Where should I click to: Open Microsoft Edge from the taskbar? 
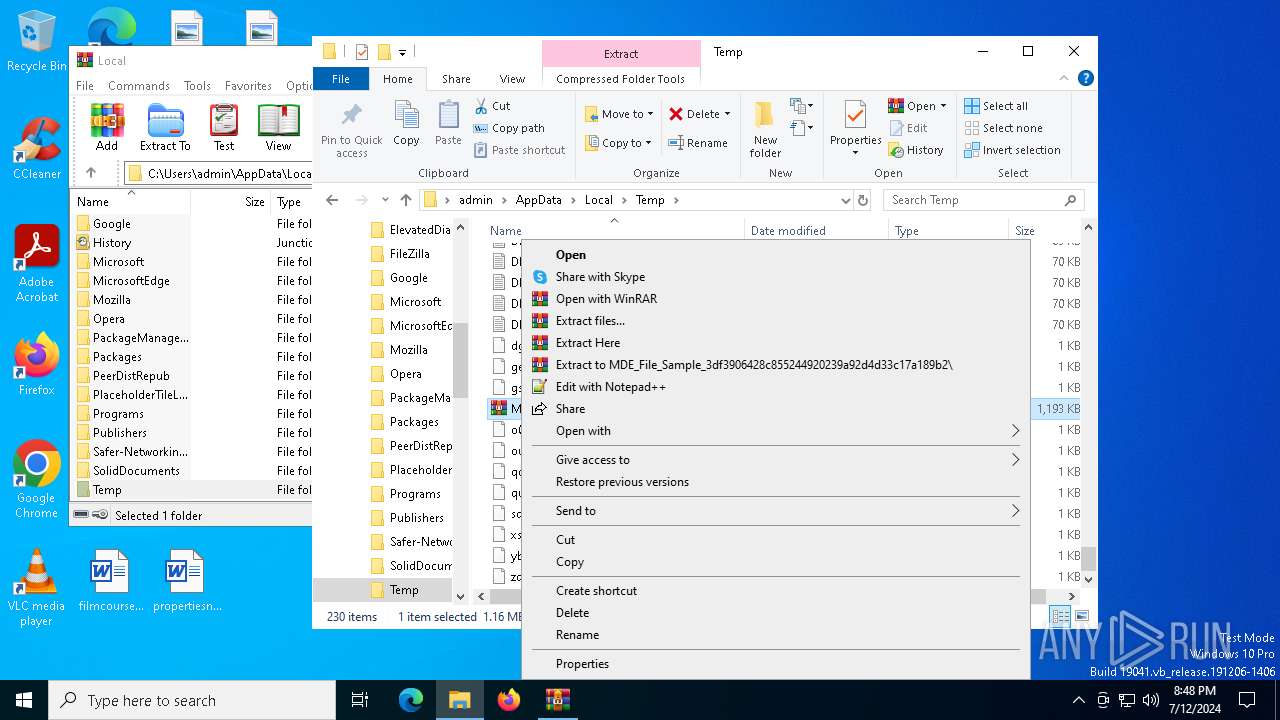tap(411, 700)
